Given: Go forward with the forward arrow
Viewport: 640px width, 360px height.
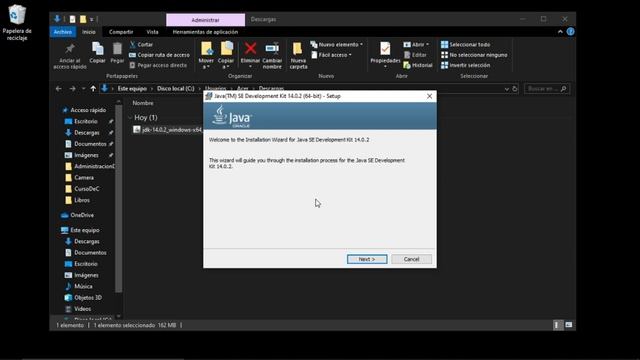Looking at the screenshot, I should pyautogui.click(x=72, y=89).
